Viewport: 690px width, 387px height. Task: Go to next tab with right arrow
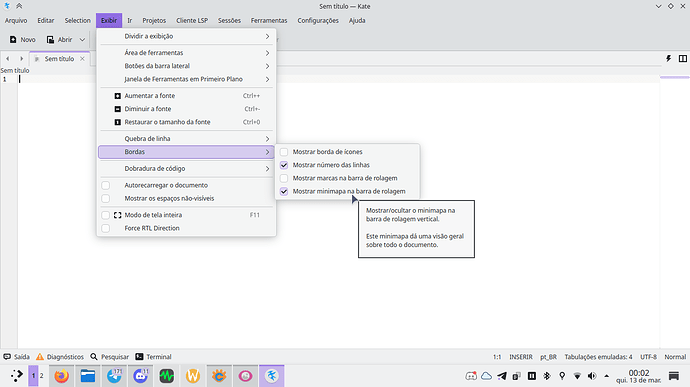tap(21, 59)
